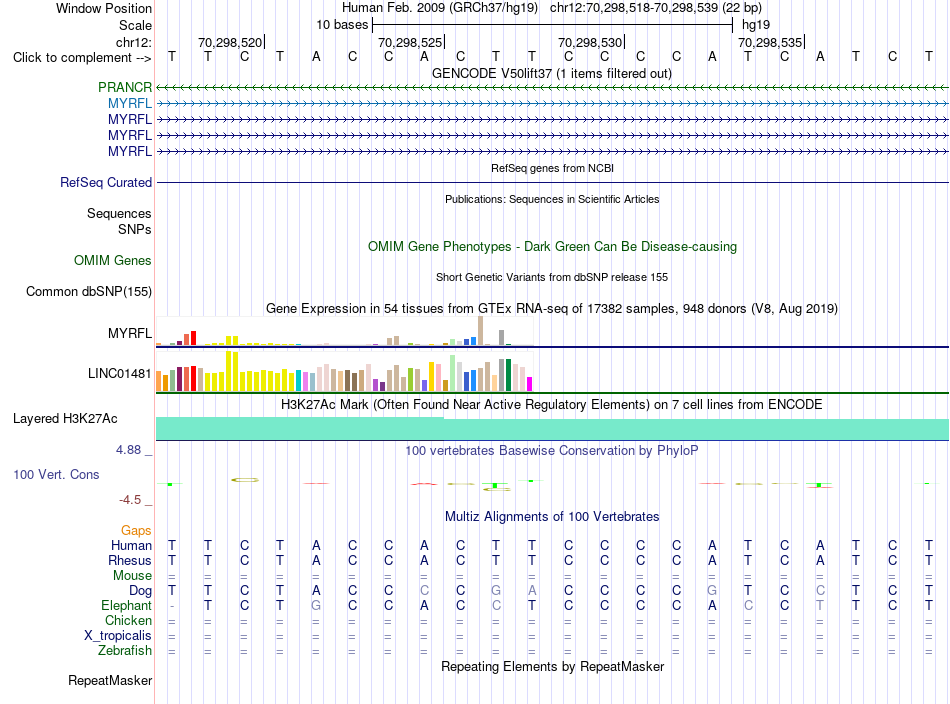Open the RepeatMasker track label
The image size is (950, 704).
pyautogui.click(x=110, y=680)
